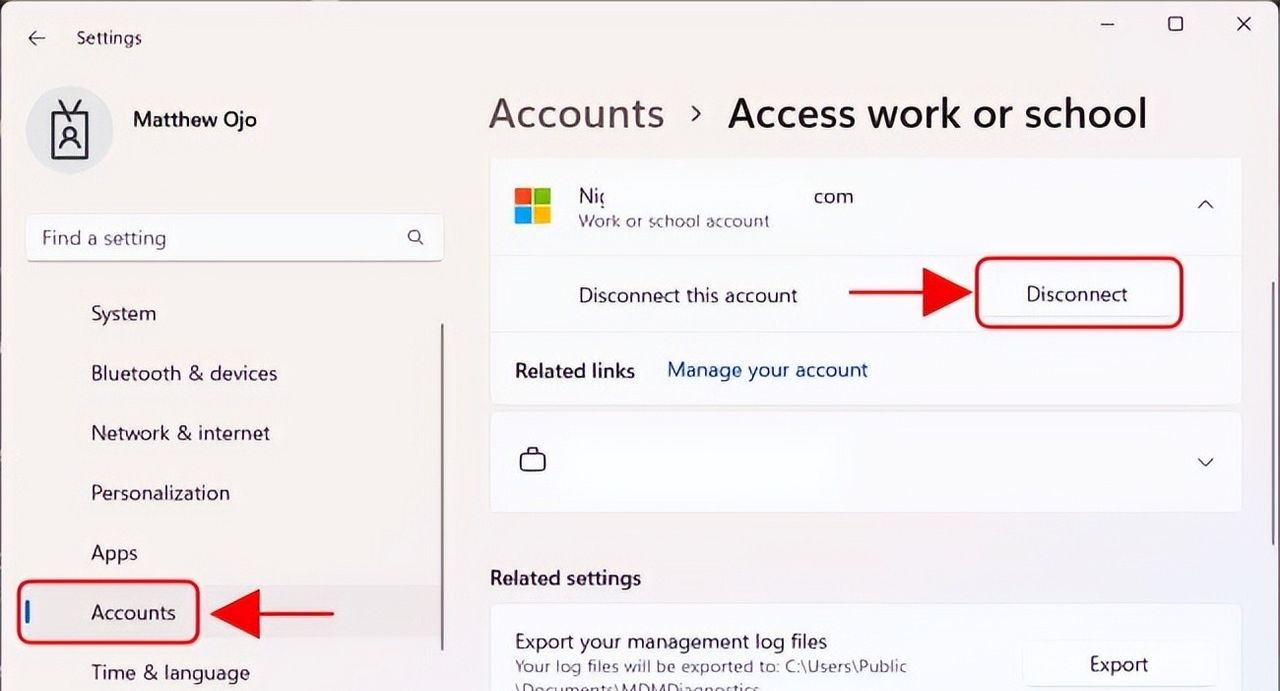Open Network & internet settings
The image size is (1280, 691).
(180, 433)
